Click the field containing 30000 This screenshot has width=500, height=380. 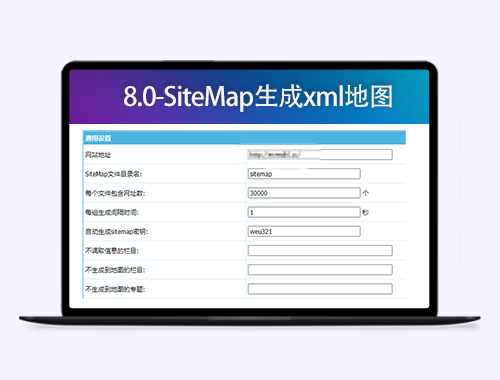coord(304,193)
